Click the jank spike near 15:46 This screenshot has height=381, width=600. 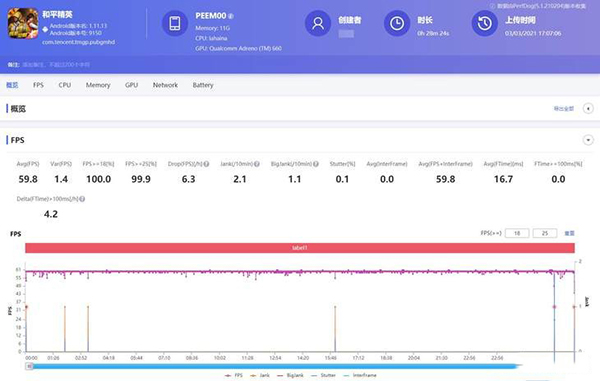point(335,329)
